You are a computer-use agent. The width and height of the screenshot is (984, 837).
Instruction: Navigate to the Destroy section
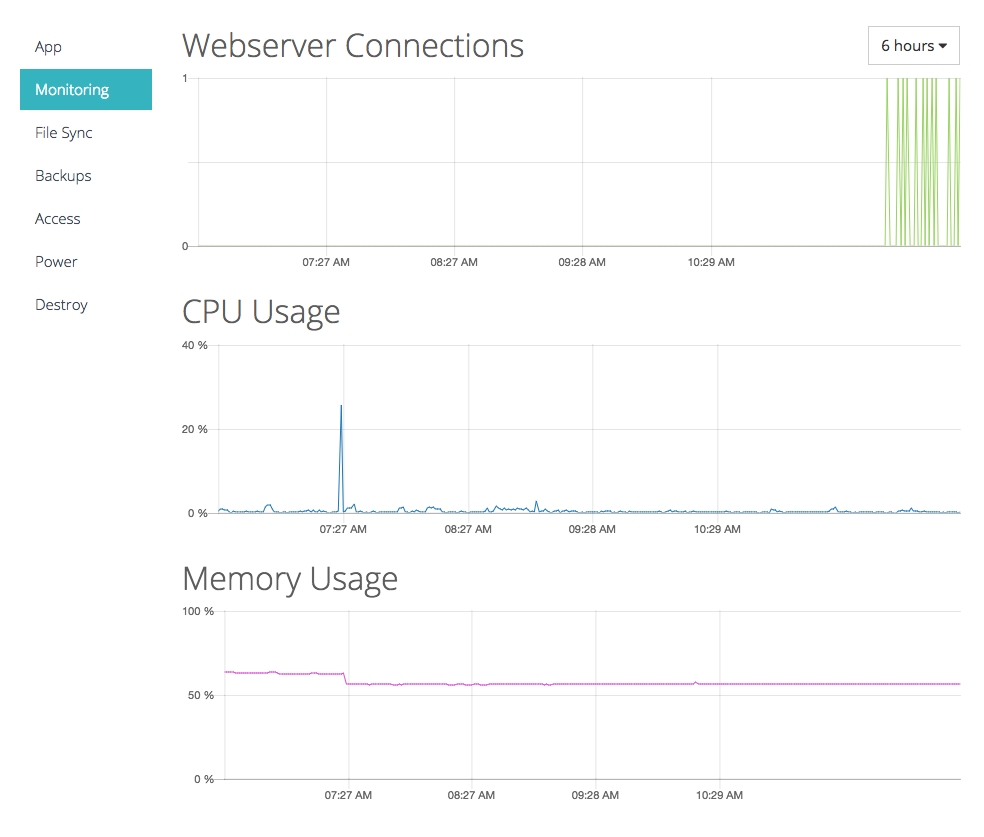click(x=61, y=305)
